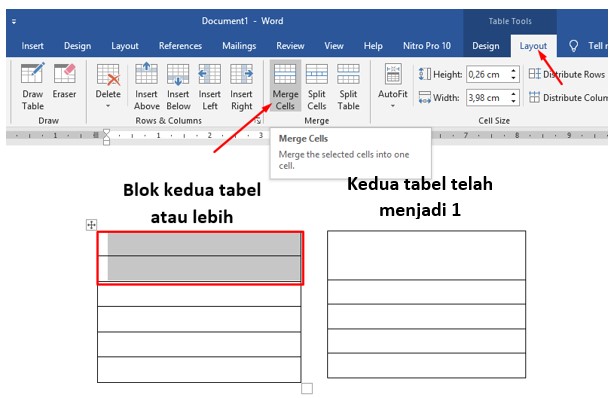Open the Help tab

(x=373, y=46)
